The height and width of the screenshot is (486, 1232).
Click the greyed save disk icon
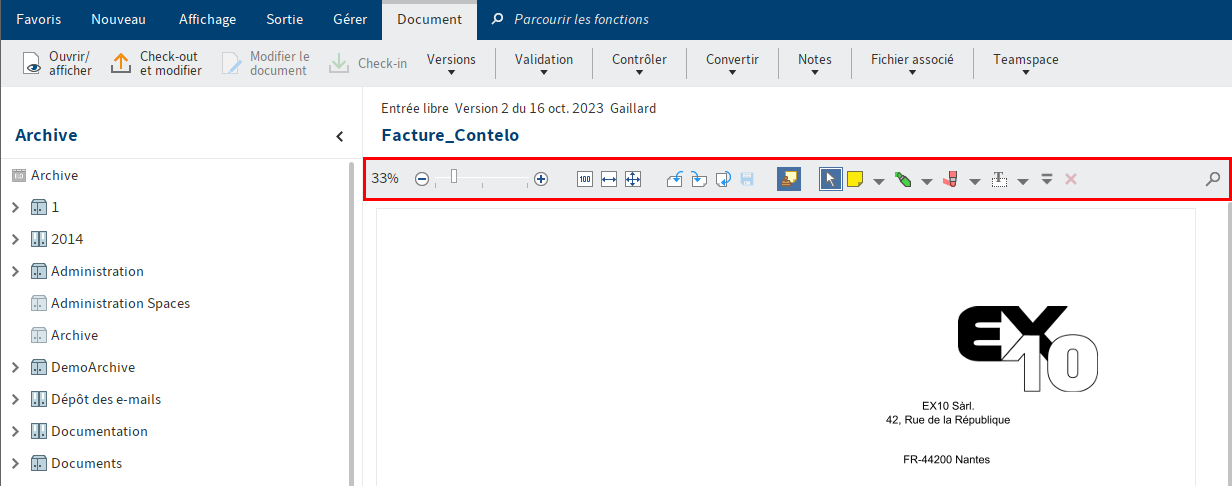(x=747, y=179)
